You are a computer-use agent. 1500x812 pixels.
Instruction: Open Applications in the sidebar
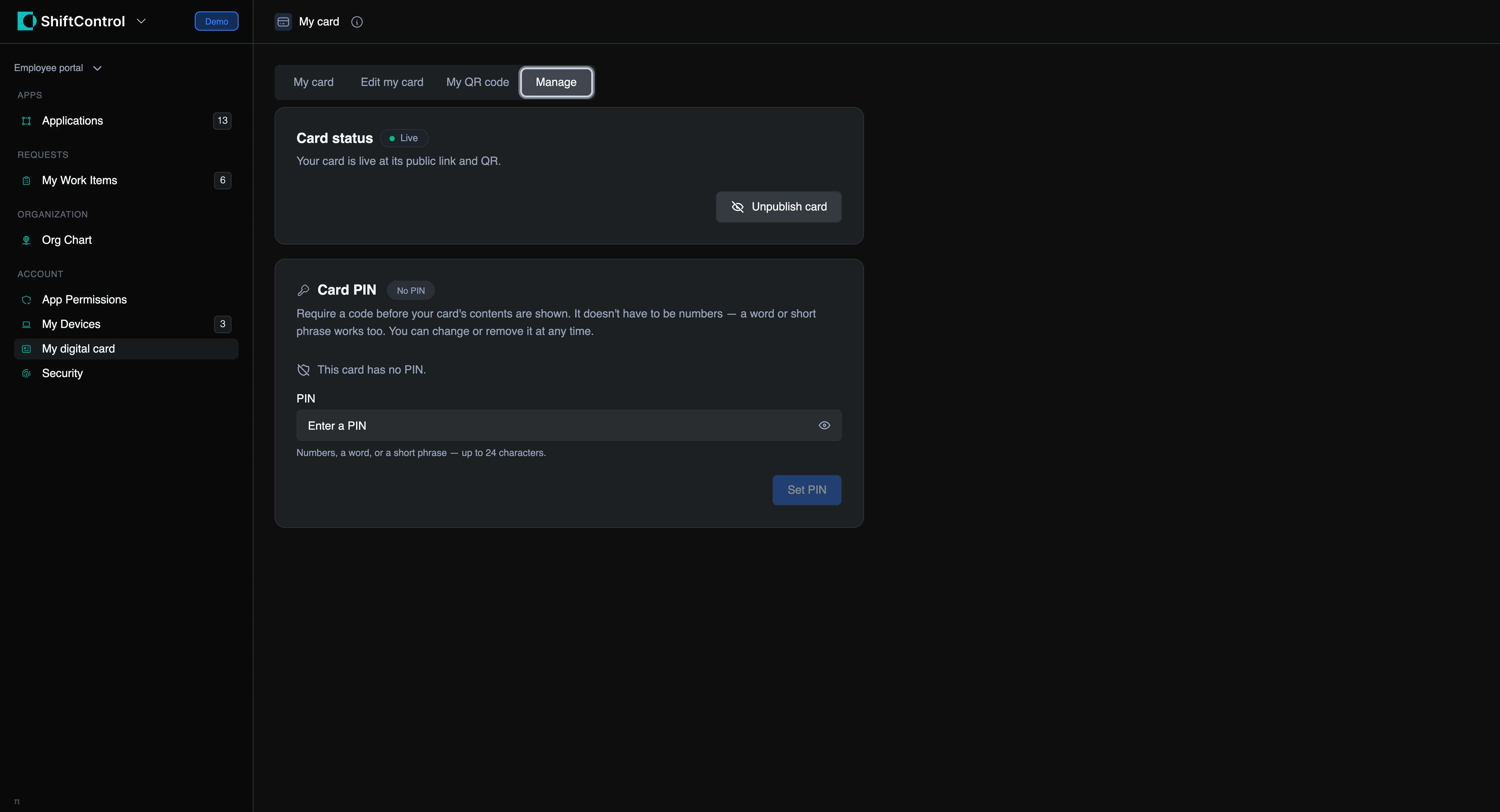coord(126,121)
